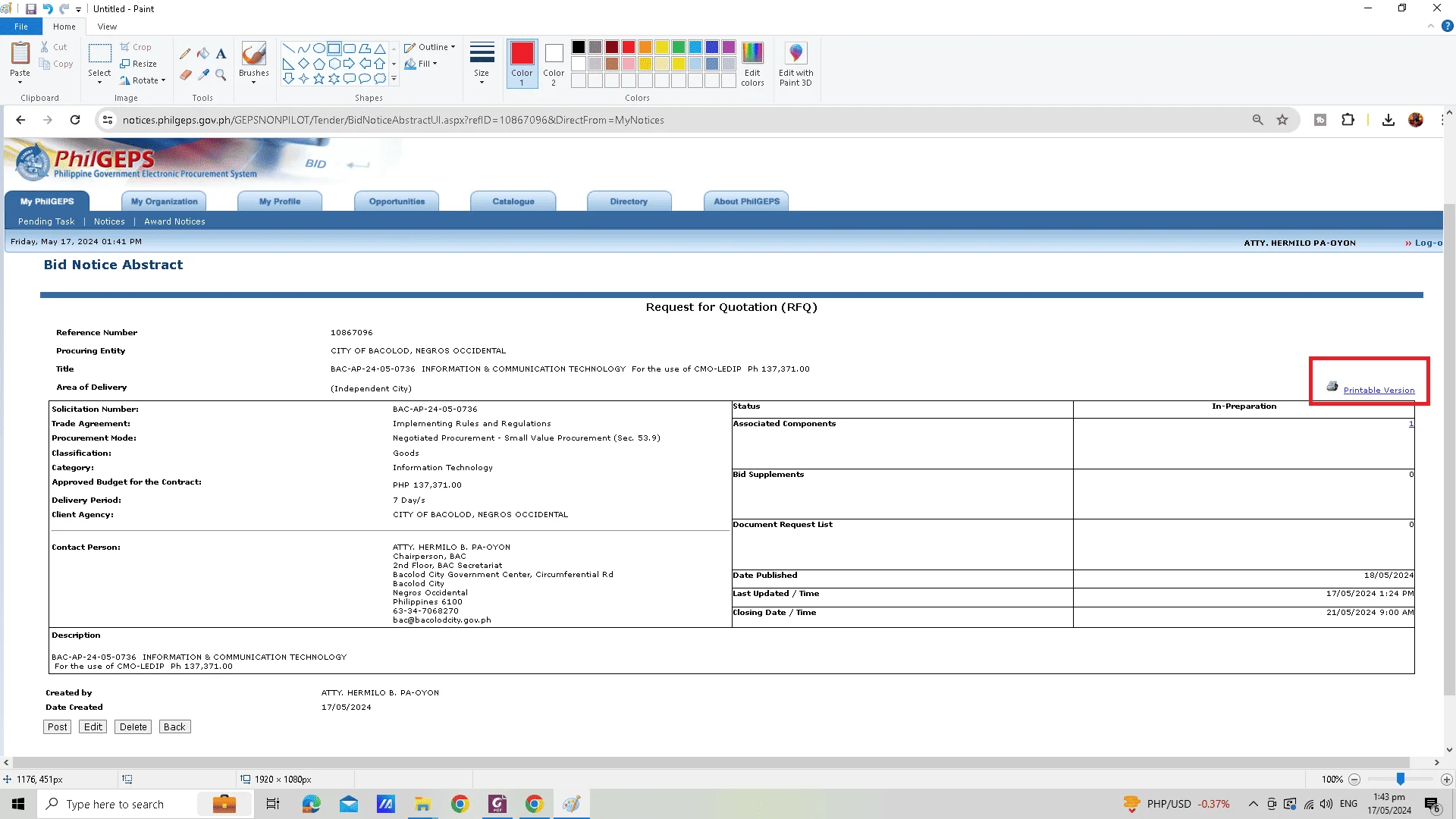The image size is (1456, 819).
Task: Click the Copy command in Clipboard
Action: pyautogui.click(x=57, y=64)
